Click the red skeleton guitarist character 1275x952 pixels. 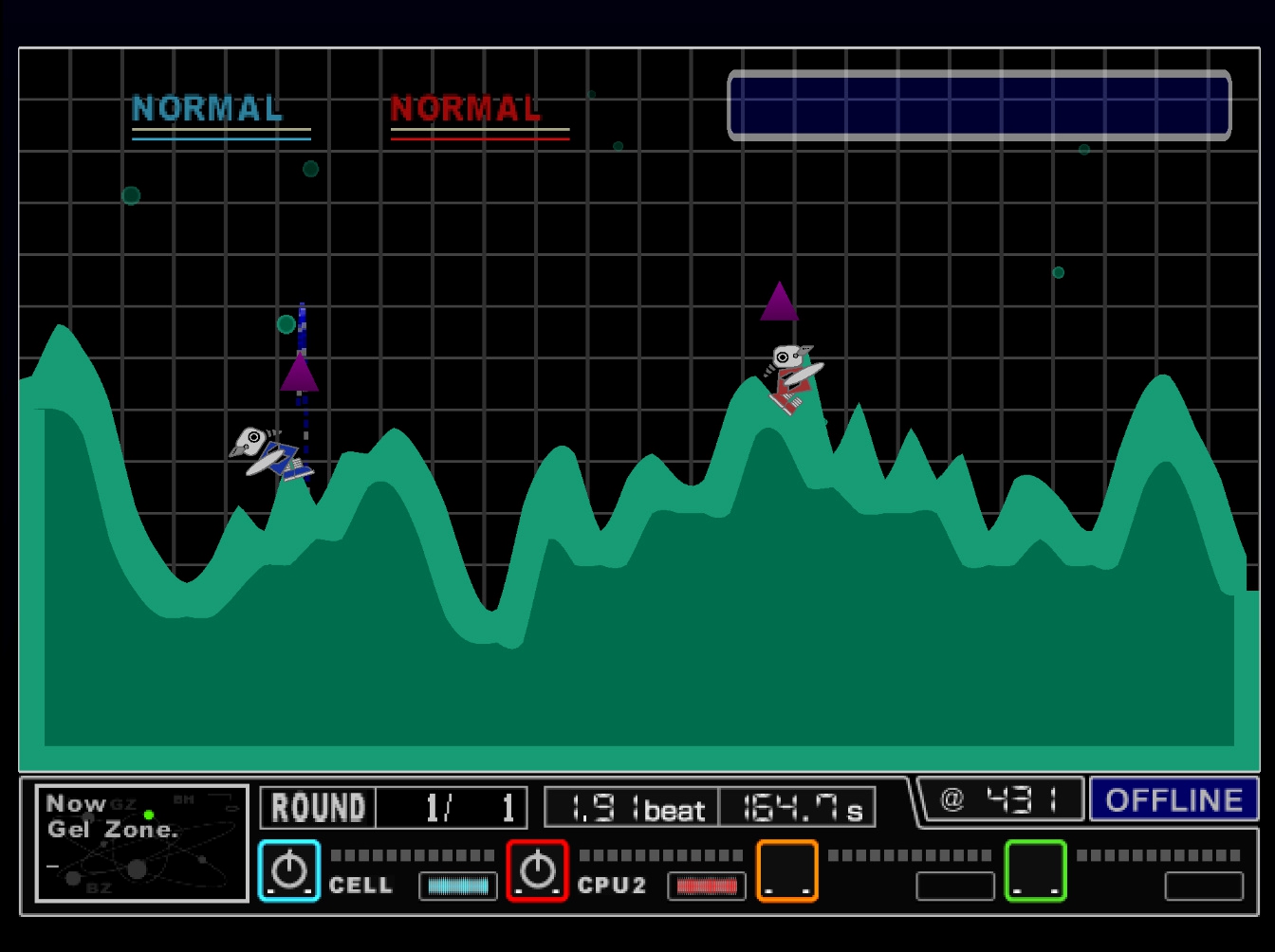pos(792,376)
